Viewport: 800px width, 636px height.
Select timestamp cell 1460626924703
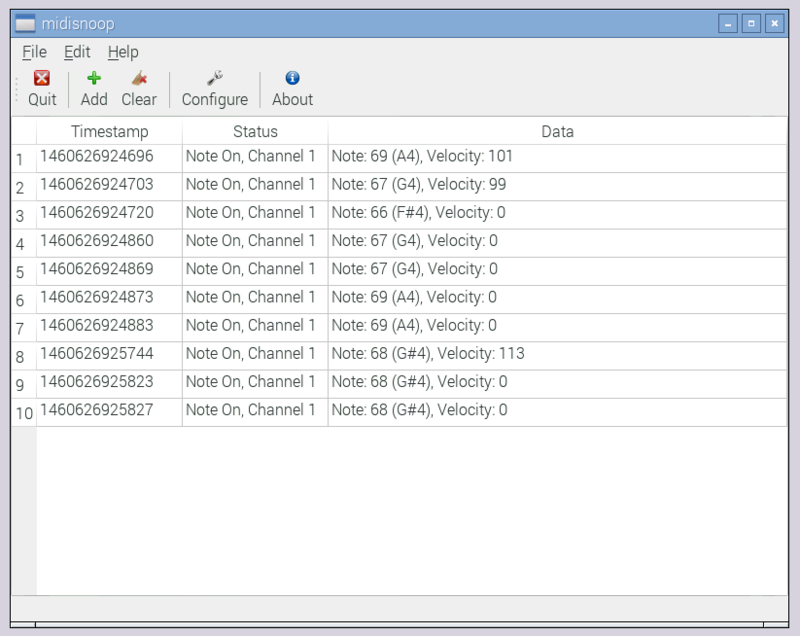pos(109,187)
